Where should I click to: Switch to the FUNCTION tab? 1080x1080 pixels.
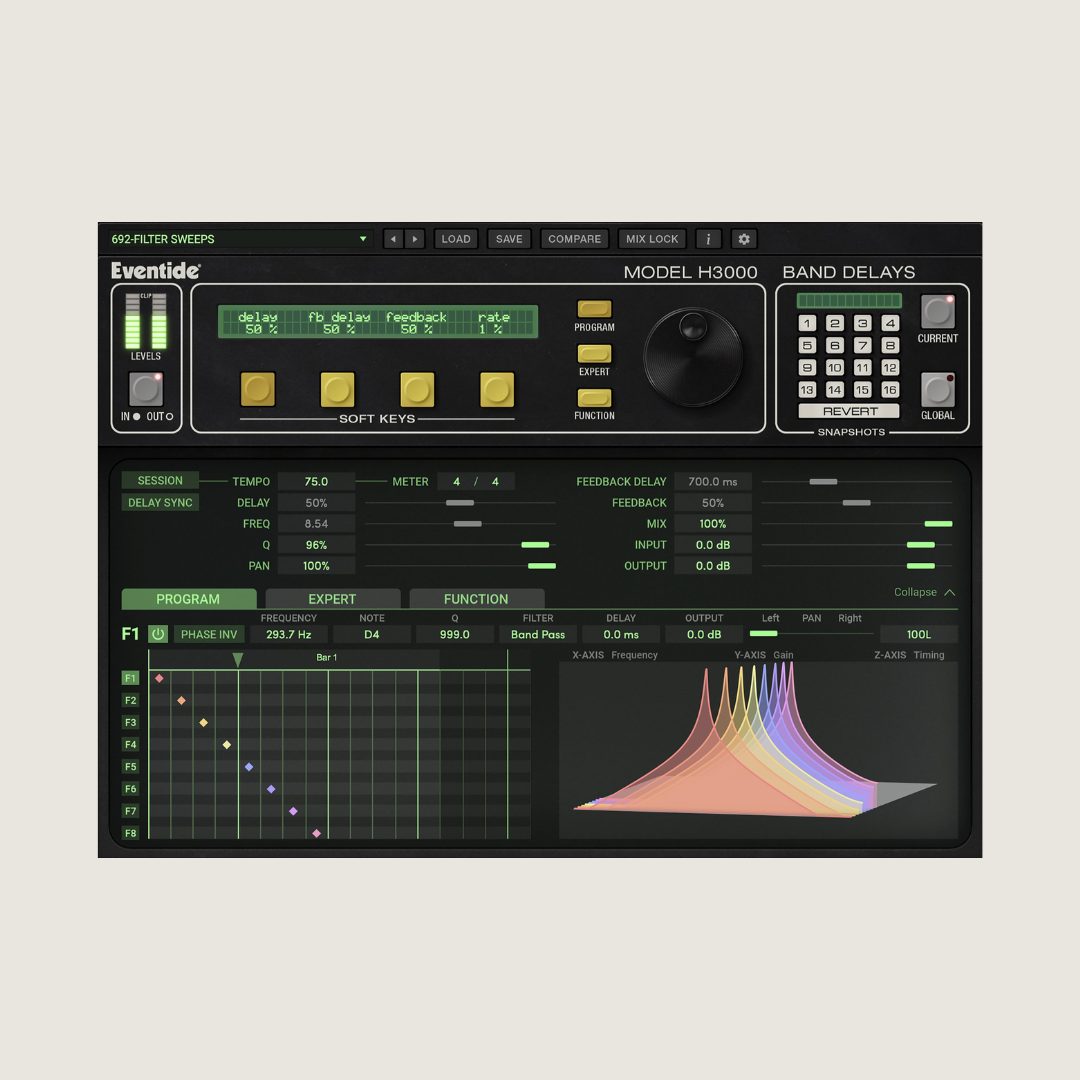coord(476,599)
